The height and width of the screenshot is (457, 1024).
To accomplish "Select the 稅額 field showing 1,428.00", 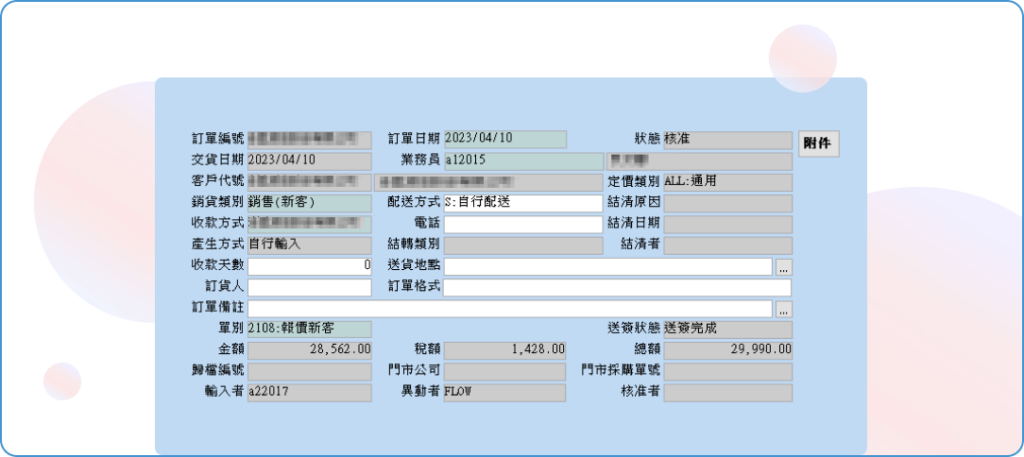I will tap(504, 350).
